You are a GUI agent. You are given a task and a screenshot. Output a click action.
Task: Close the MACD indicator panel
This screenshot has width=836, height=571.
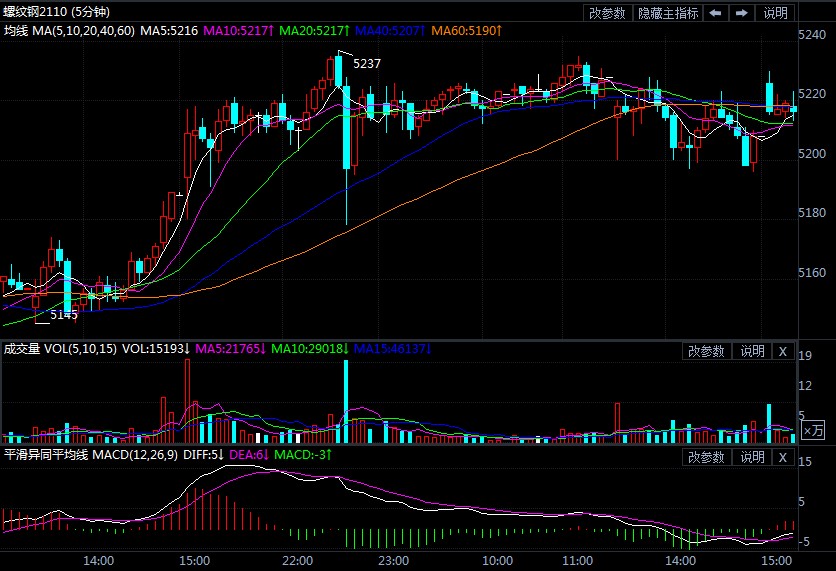point(783,457)
